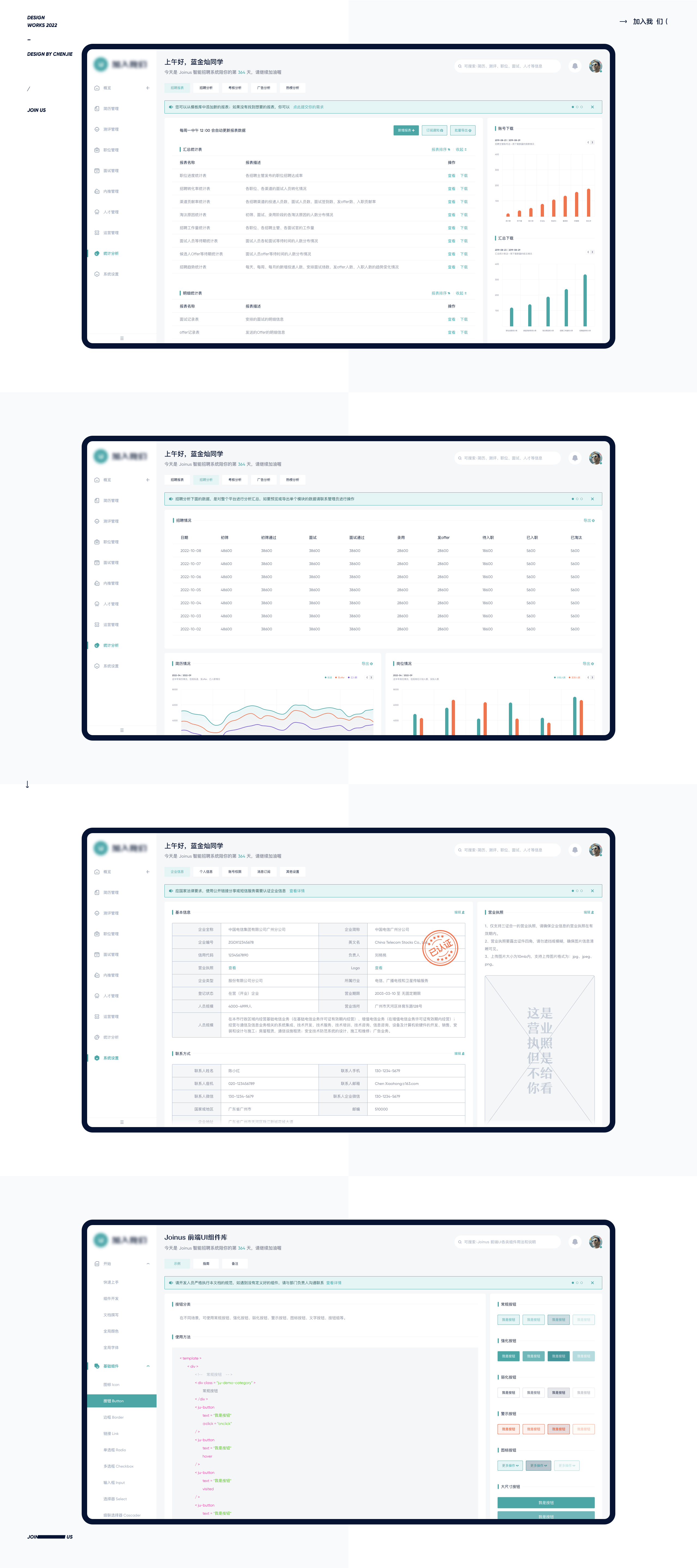Open the first 更多操作 dropdown button
Image resolution: width=697 pixels, height=1568 pixels.
click(510, 1465)
